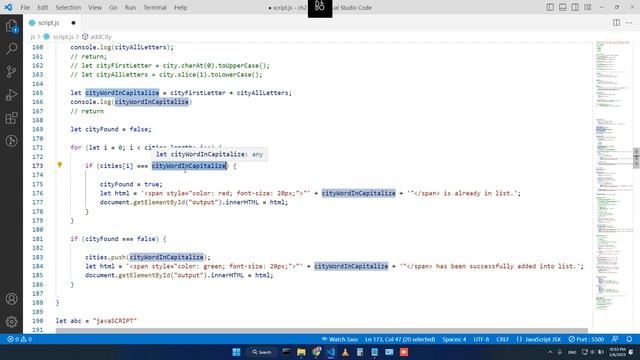Click the taskbar clock and date
640x360 pixels.
616,352
